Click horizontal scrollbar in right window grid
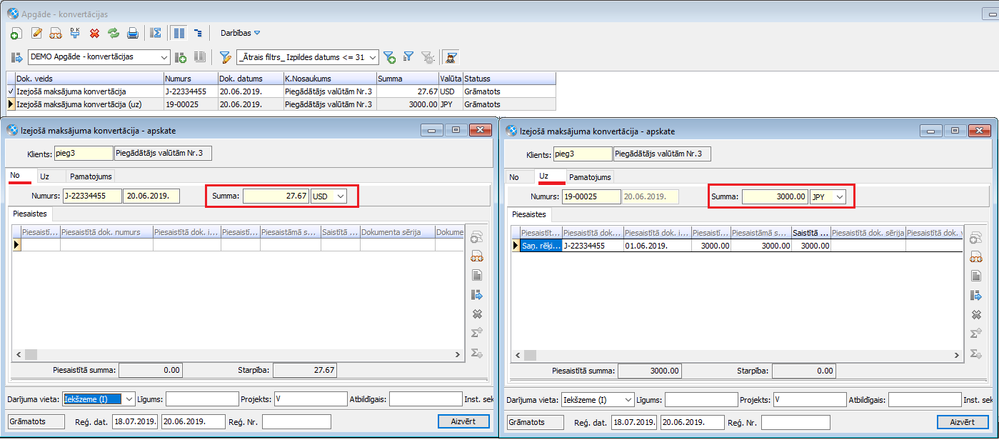 click(738, 354)
